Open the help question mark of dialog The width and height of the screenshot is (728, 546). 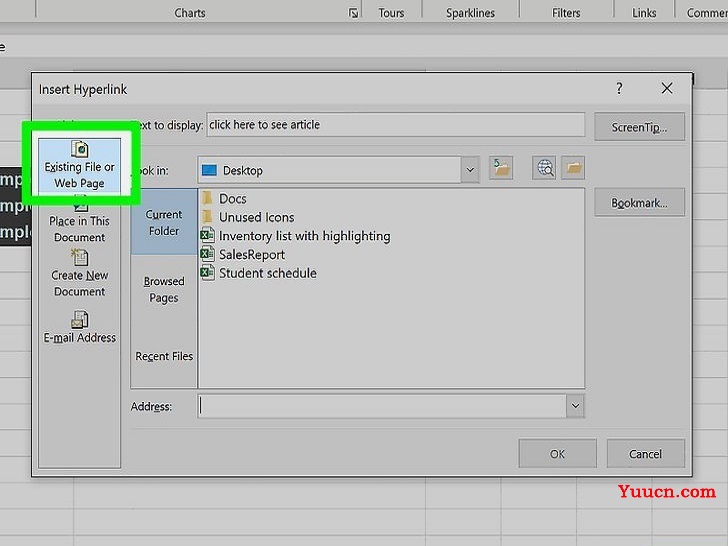coord(619,88)
